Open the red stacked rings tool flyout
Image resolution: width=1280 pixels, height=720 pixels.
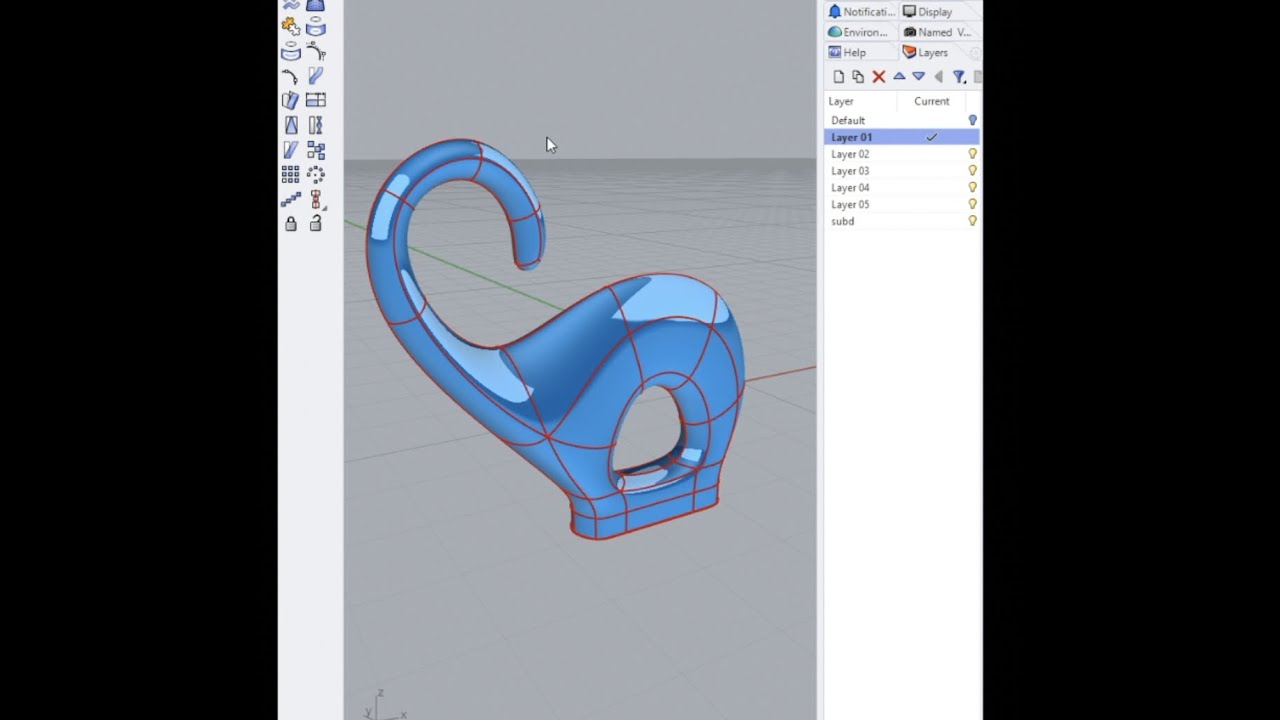pos(316,199)
